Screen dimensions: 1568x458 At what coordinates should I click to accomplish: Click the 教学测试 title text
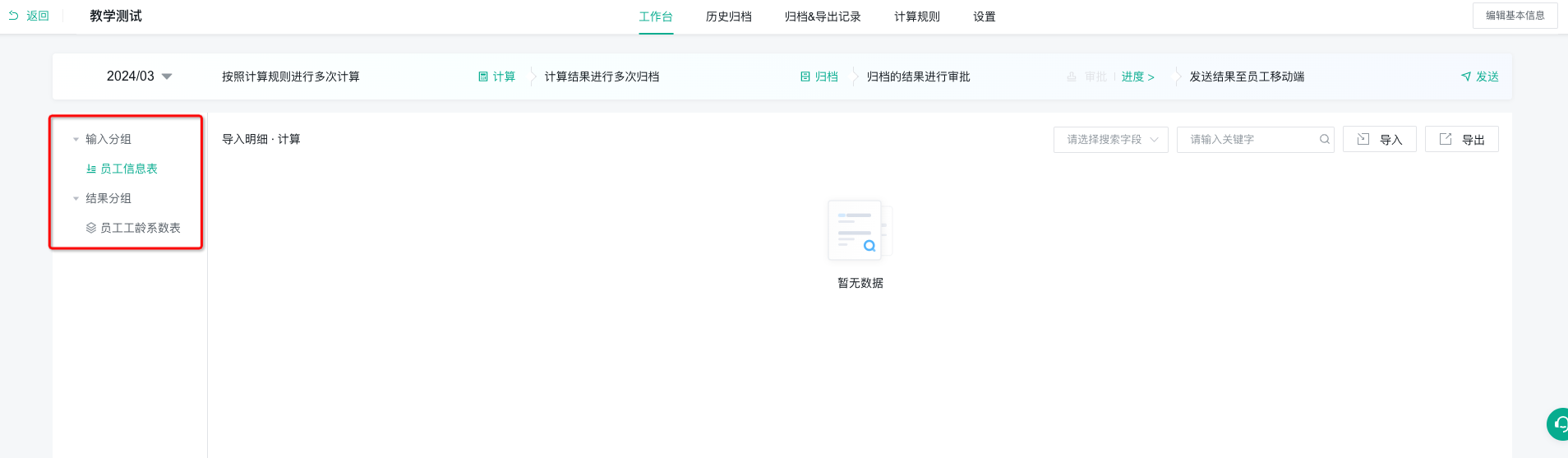(x=116, y=16)
